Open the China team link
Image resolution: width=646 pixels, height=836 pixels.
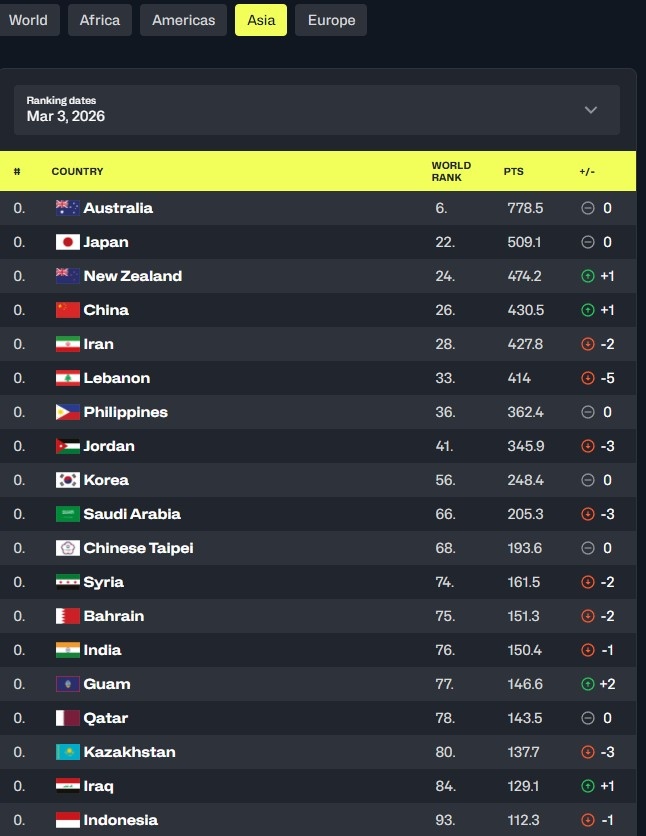106,310
